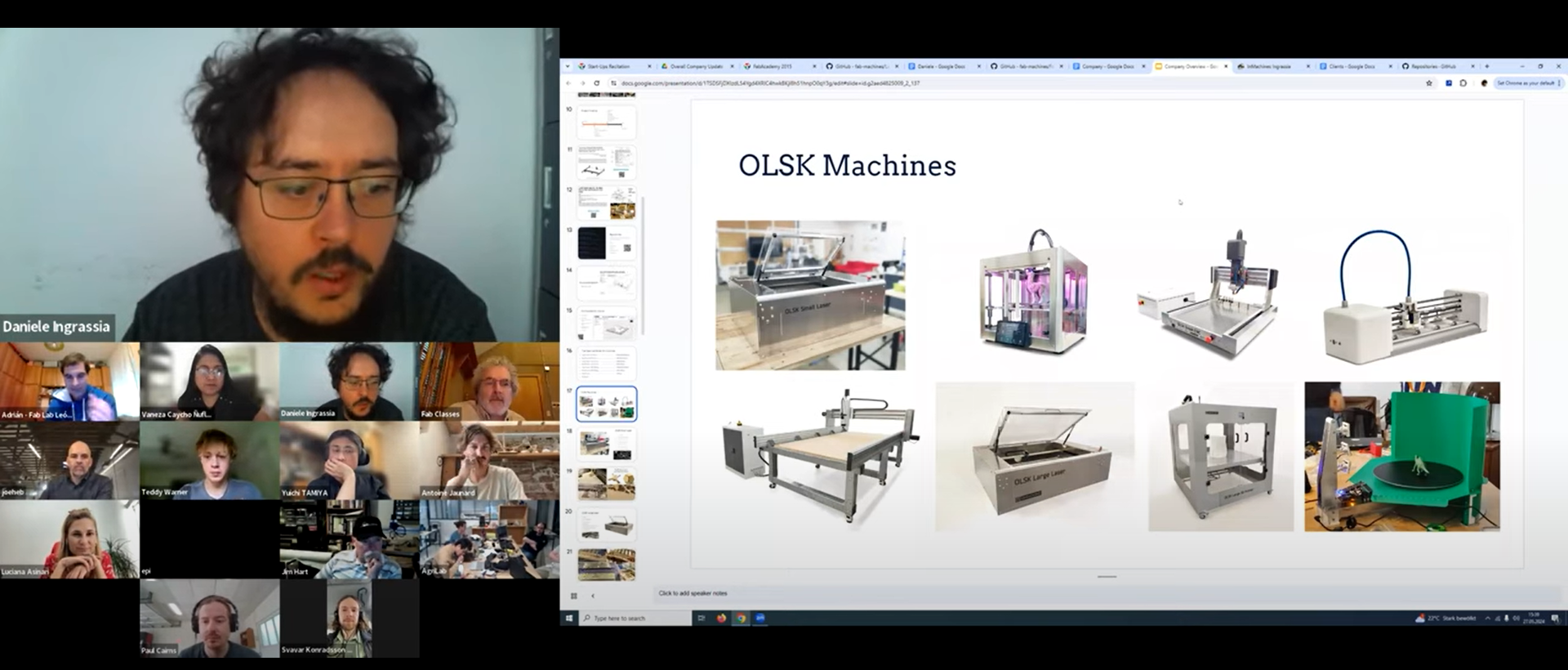The image size is (1568, 670).
Task: Open the notification center icon
Action: (1555, 619)
